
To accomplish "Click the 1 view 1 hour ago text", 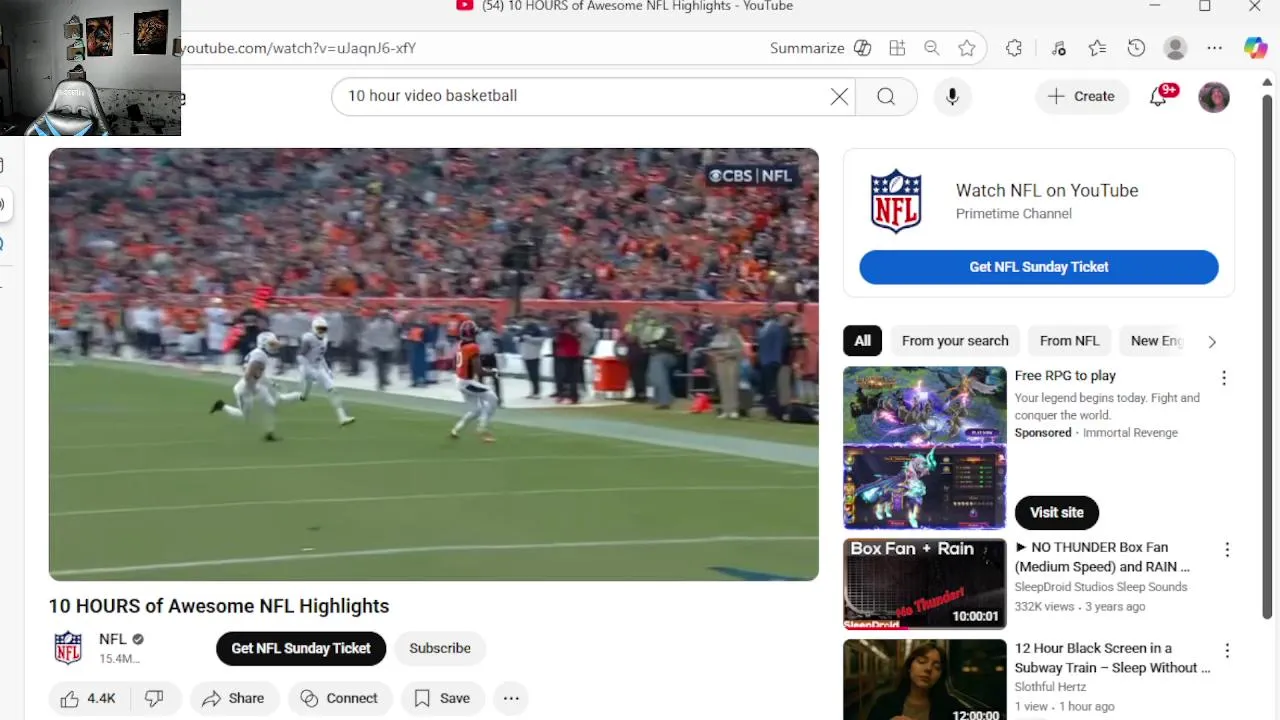I will click(1065, 707).
